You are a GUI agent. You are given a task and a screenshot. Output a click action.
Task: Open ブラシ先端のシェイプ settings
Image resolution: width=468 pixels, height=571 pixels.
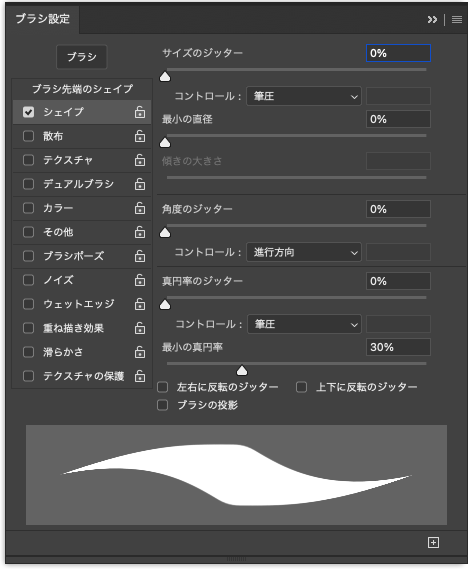tap(82, 89)
